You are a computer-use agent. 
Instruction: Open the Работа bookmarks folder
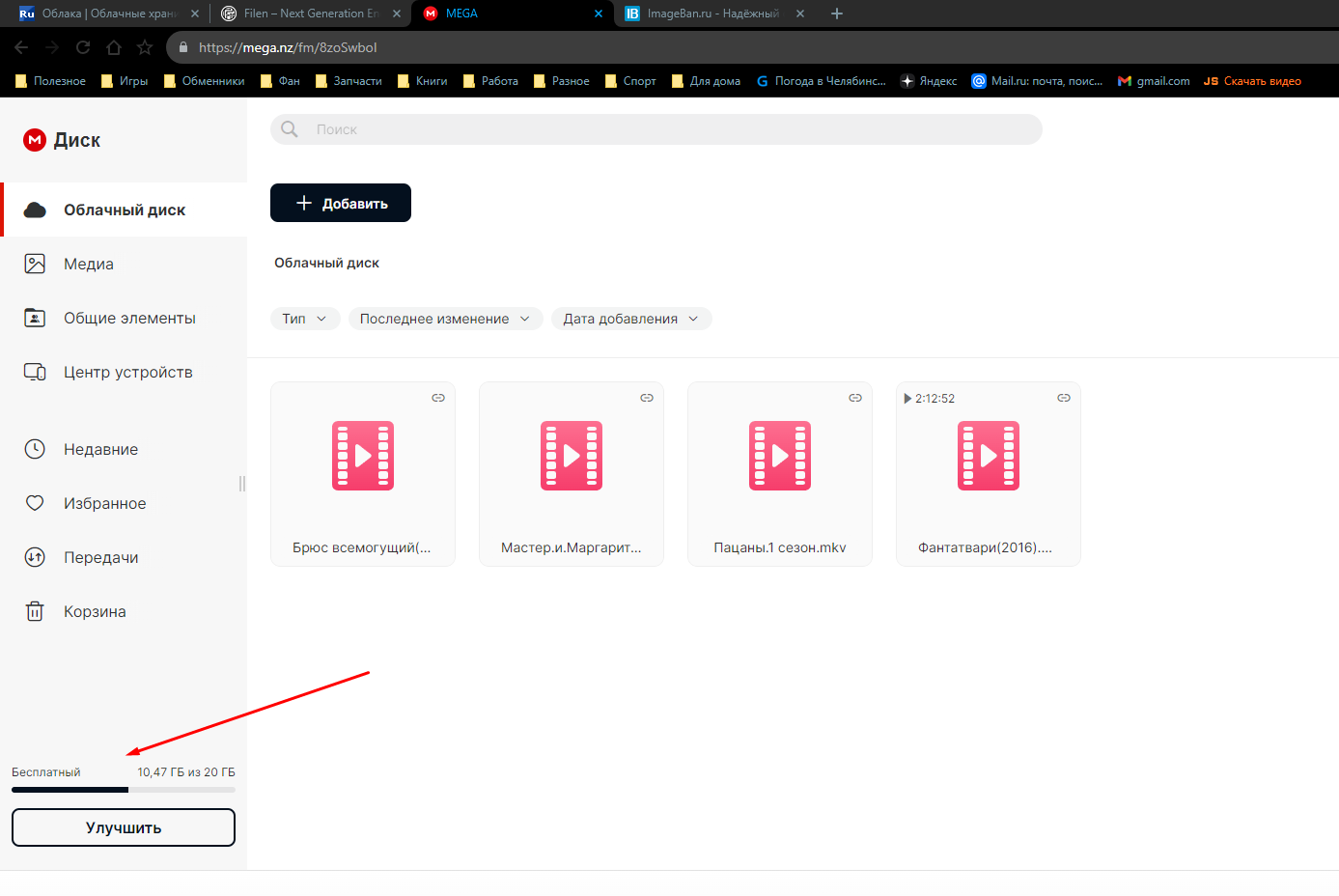(490, 81)
